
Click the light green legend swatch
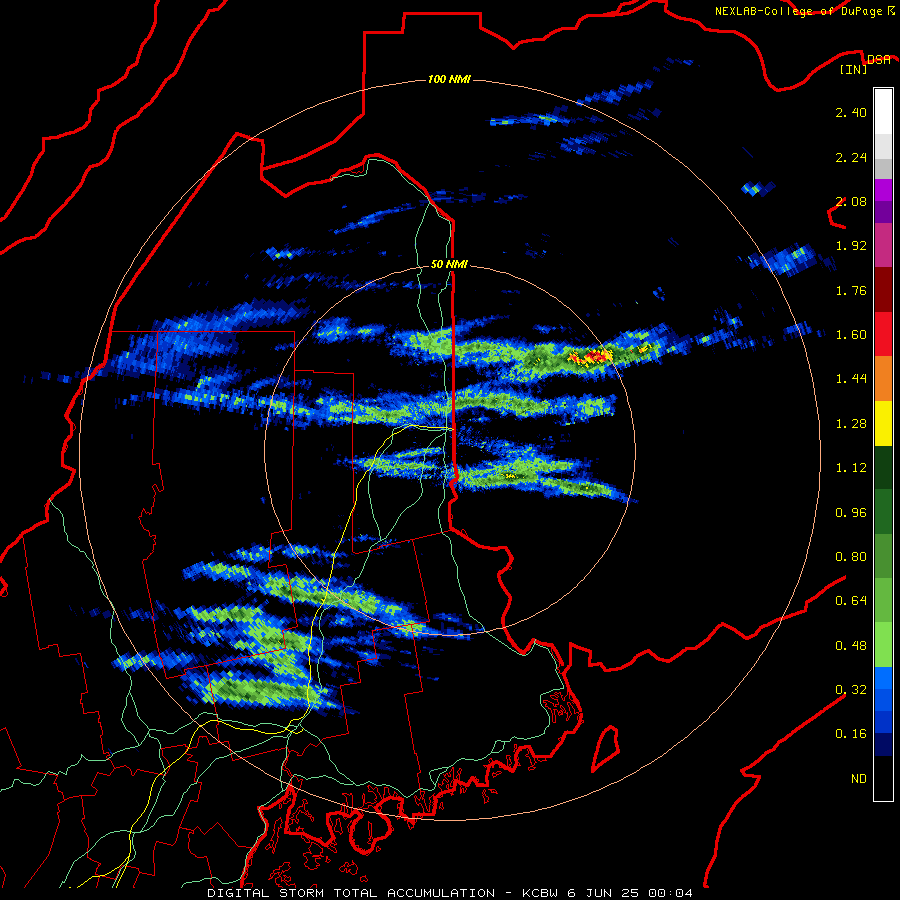pyautogui.click(x=883, y=645)
